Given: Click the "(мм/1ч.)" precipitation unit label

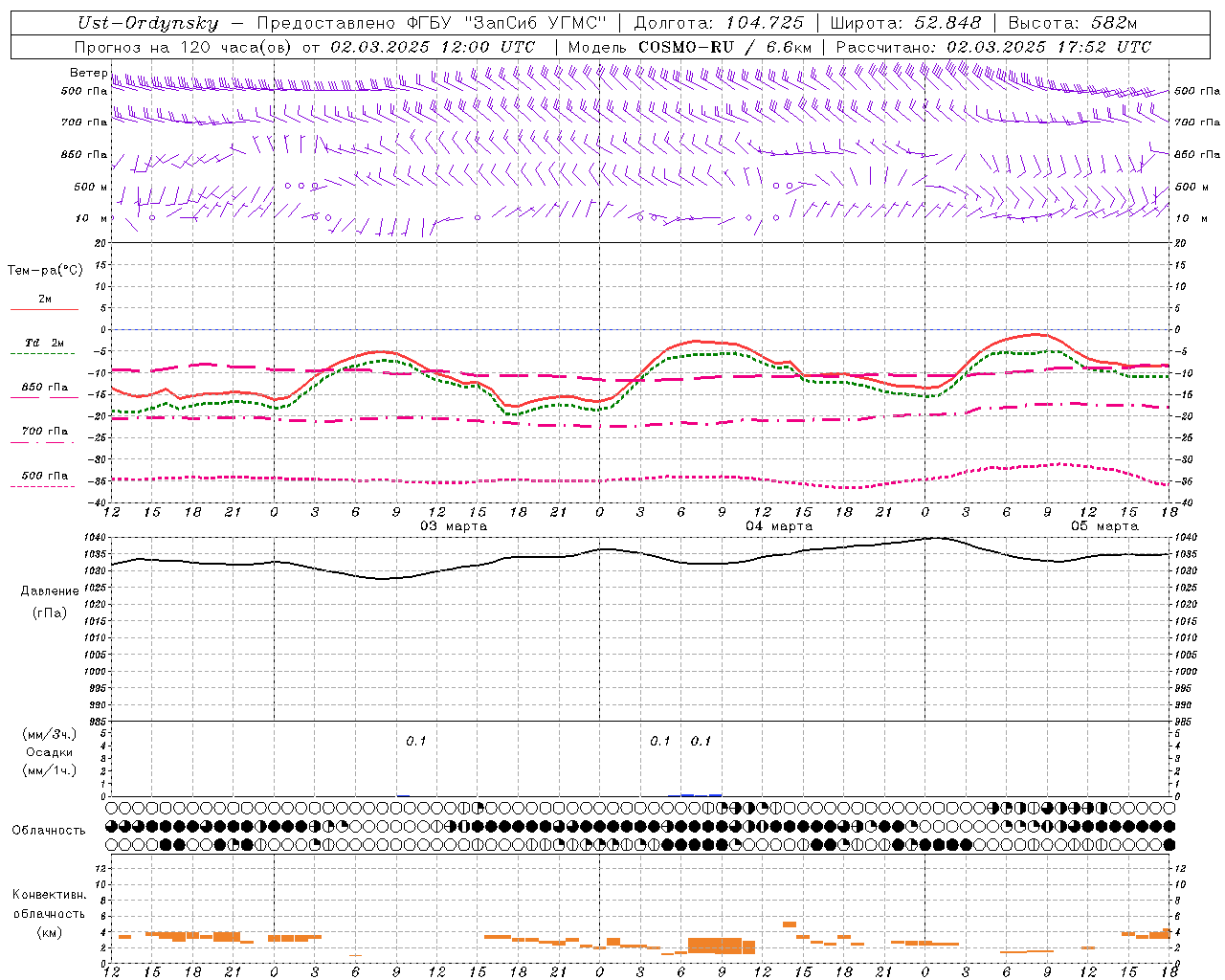Looking at the screenshot, I should (x=50, y=770).
